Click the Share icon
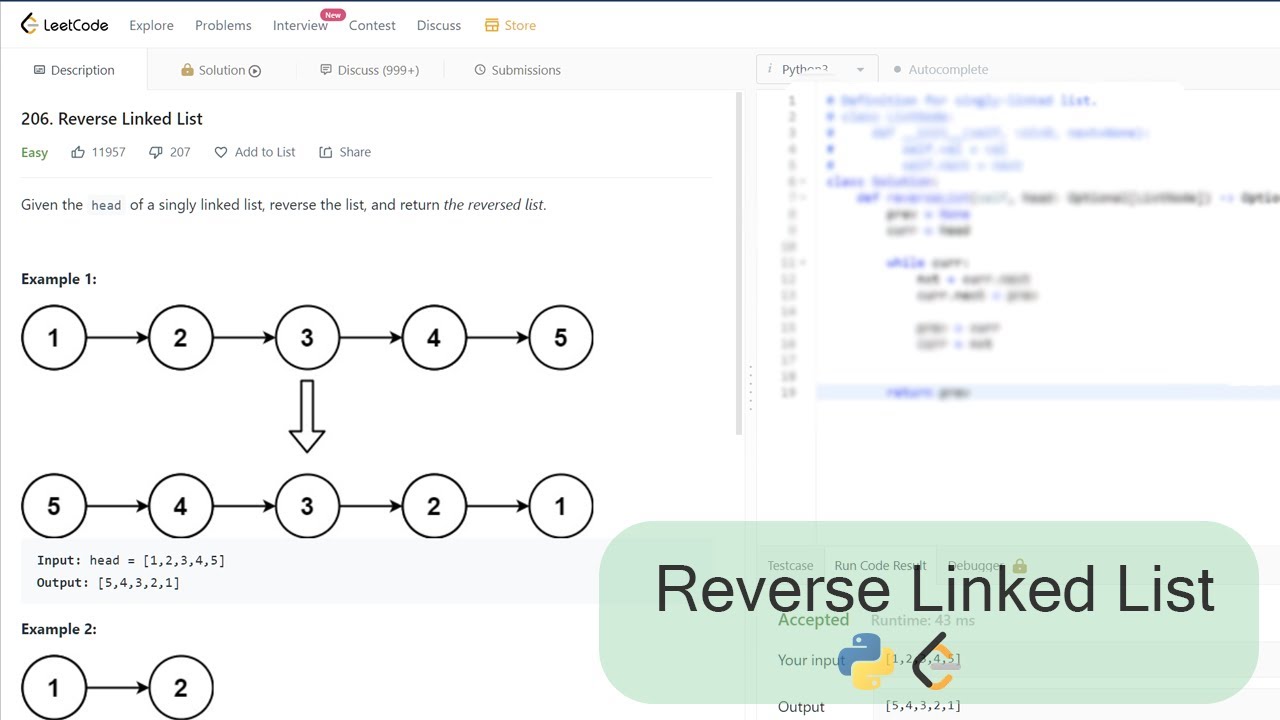The height and width of the screenshot is (720, 1280). coord(326,152)
